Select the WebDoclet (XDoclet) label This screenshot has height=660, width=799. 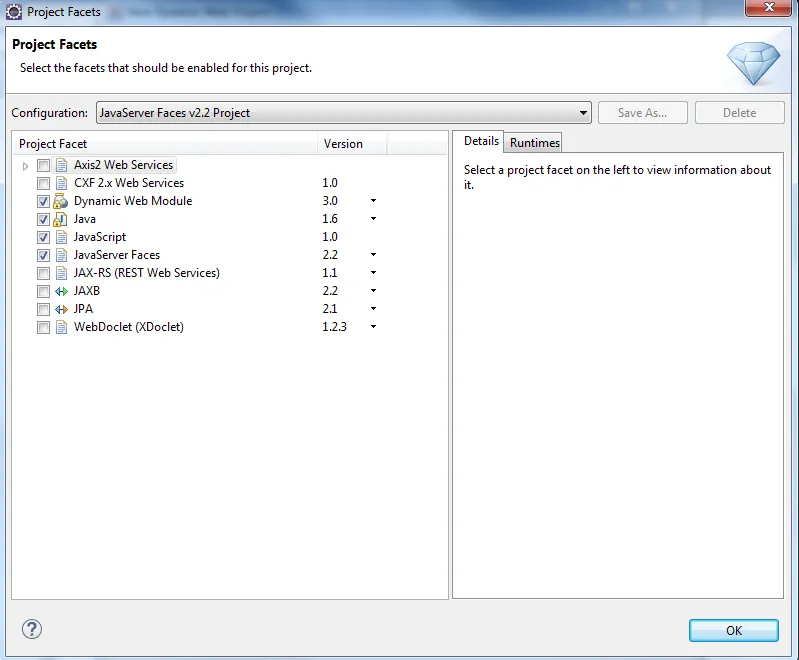[x=129, y=327]
